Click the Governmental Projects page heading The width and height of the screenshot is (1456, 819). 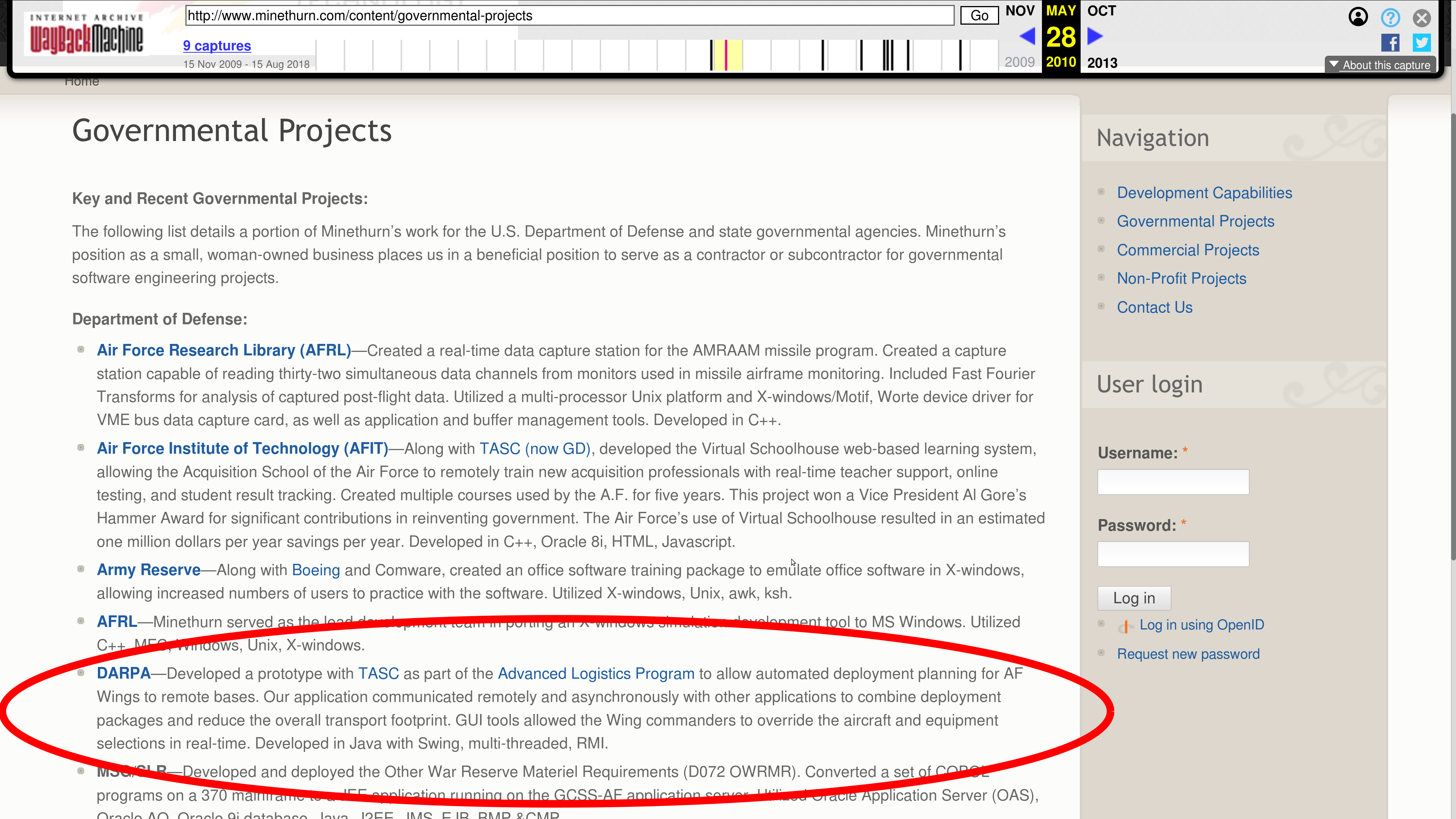tap(232, 131)
